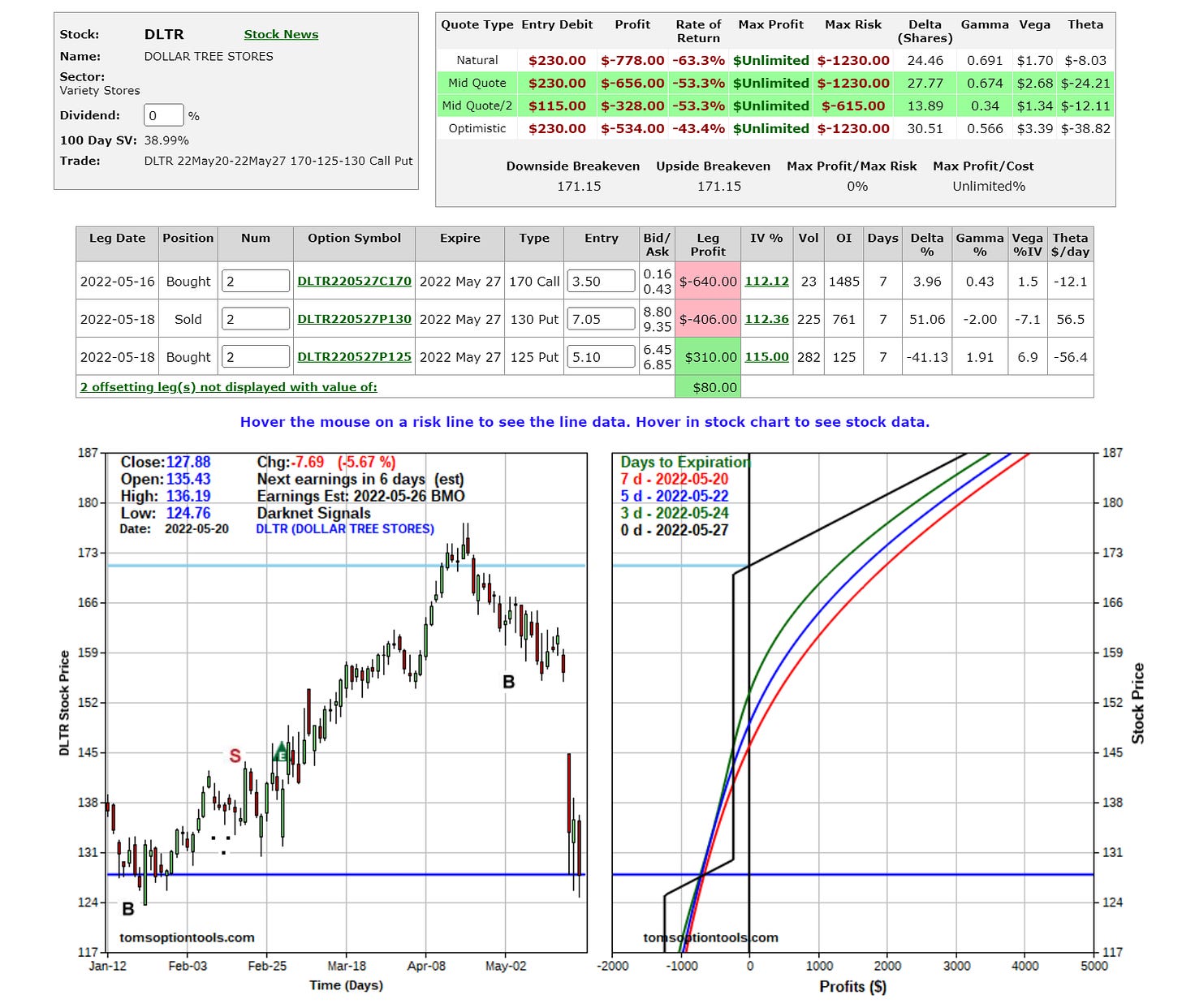Click the Upside Breakeven header
Screen dimensions: 1182x1008
pos(713,166)
